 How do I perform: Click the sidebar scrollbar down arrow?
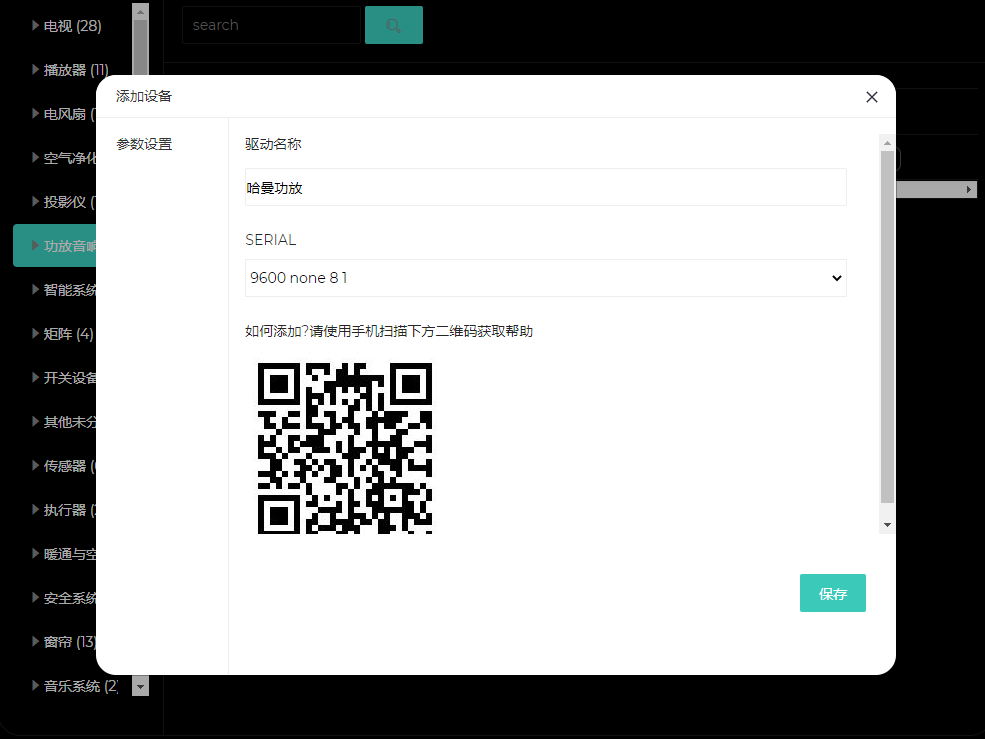click(141, 687)
